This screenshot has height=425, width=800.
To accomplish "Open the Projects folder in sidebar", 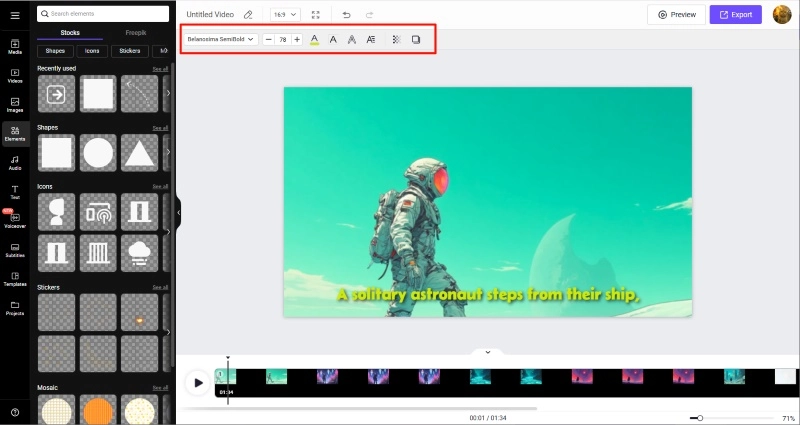I will point(15,308).
